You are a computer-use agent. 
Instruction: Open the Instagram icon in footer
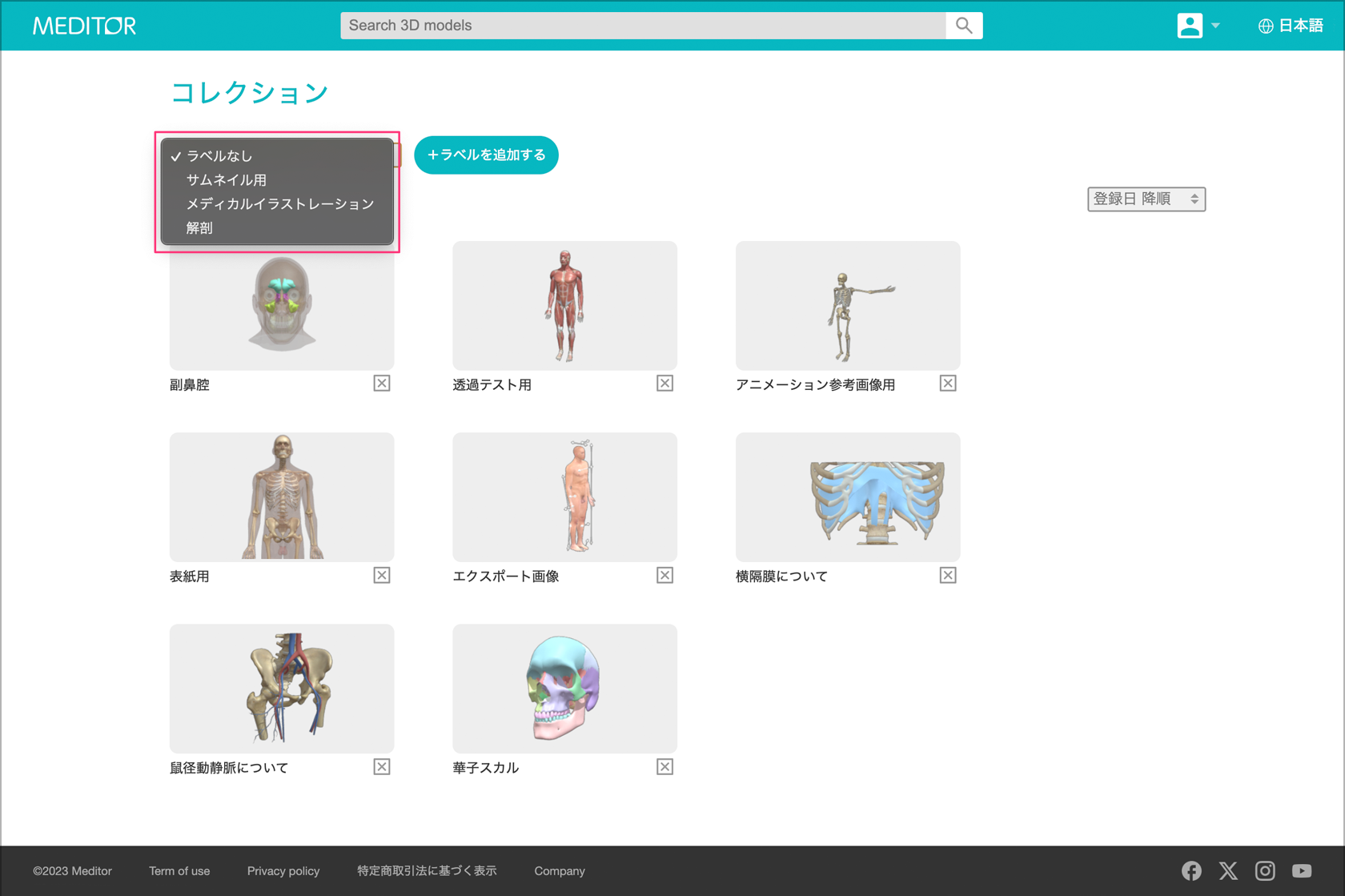pos(1265,870)
